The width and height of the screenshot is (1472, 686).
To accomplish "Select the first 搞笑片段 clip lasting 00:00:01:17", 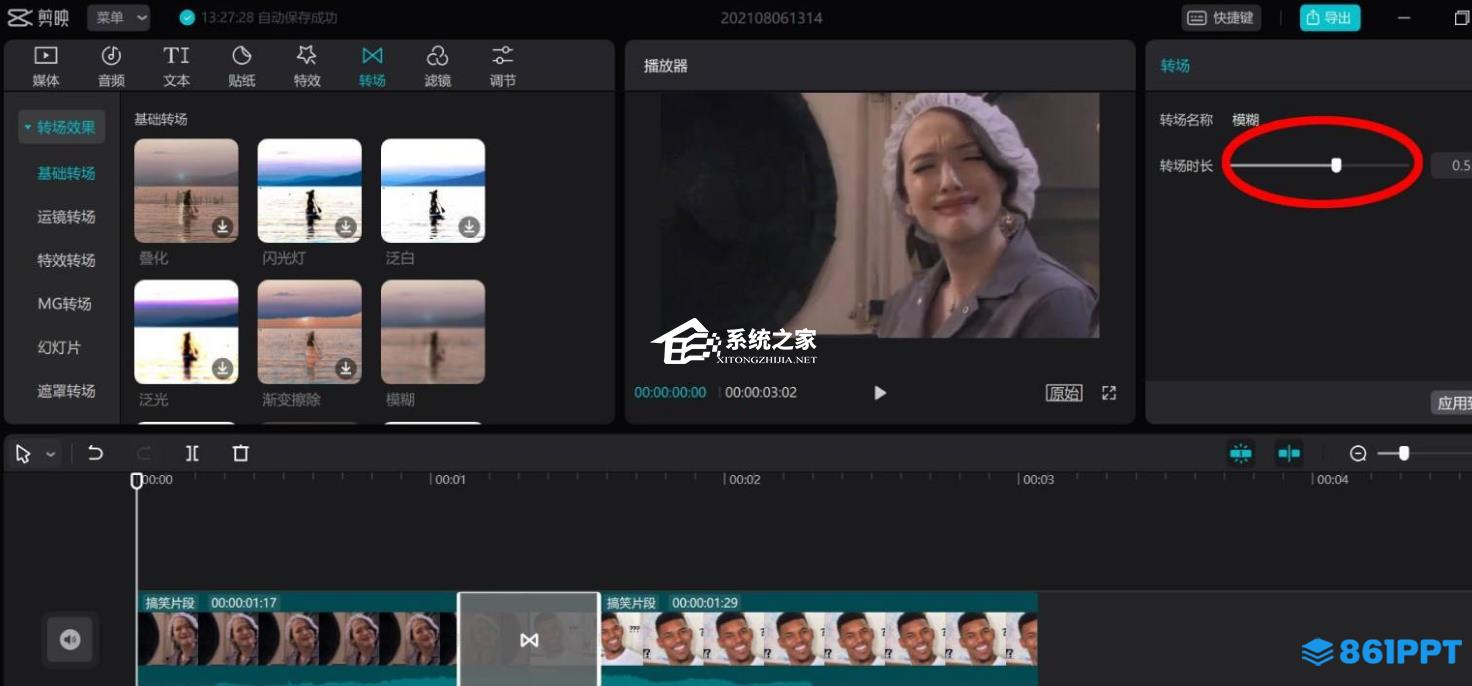I will [x=297, y=639].
